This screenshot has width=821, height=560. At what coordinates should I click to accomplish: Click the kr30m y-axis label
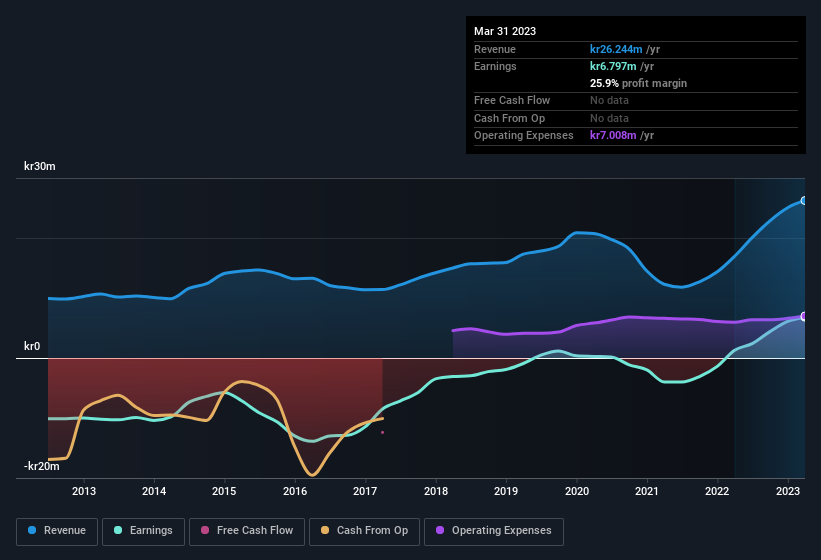tap(40, 166)
